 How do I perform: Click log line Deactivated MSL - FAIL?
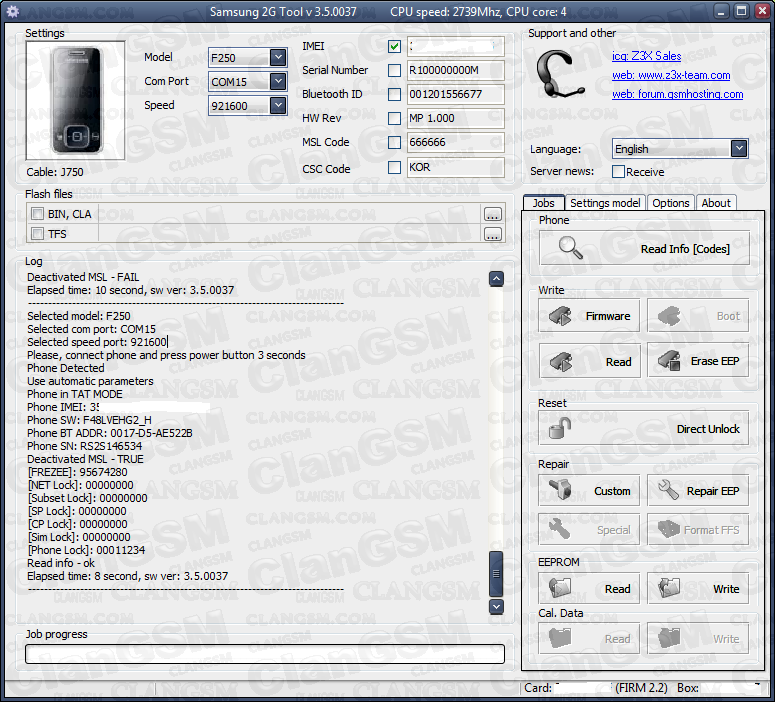point(83,277)
